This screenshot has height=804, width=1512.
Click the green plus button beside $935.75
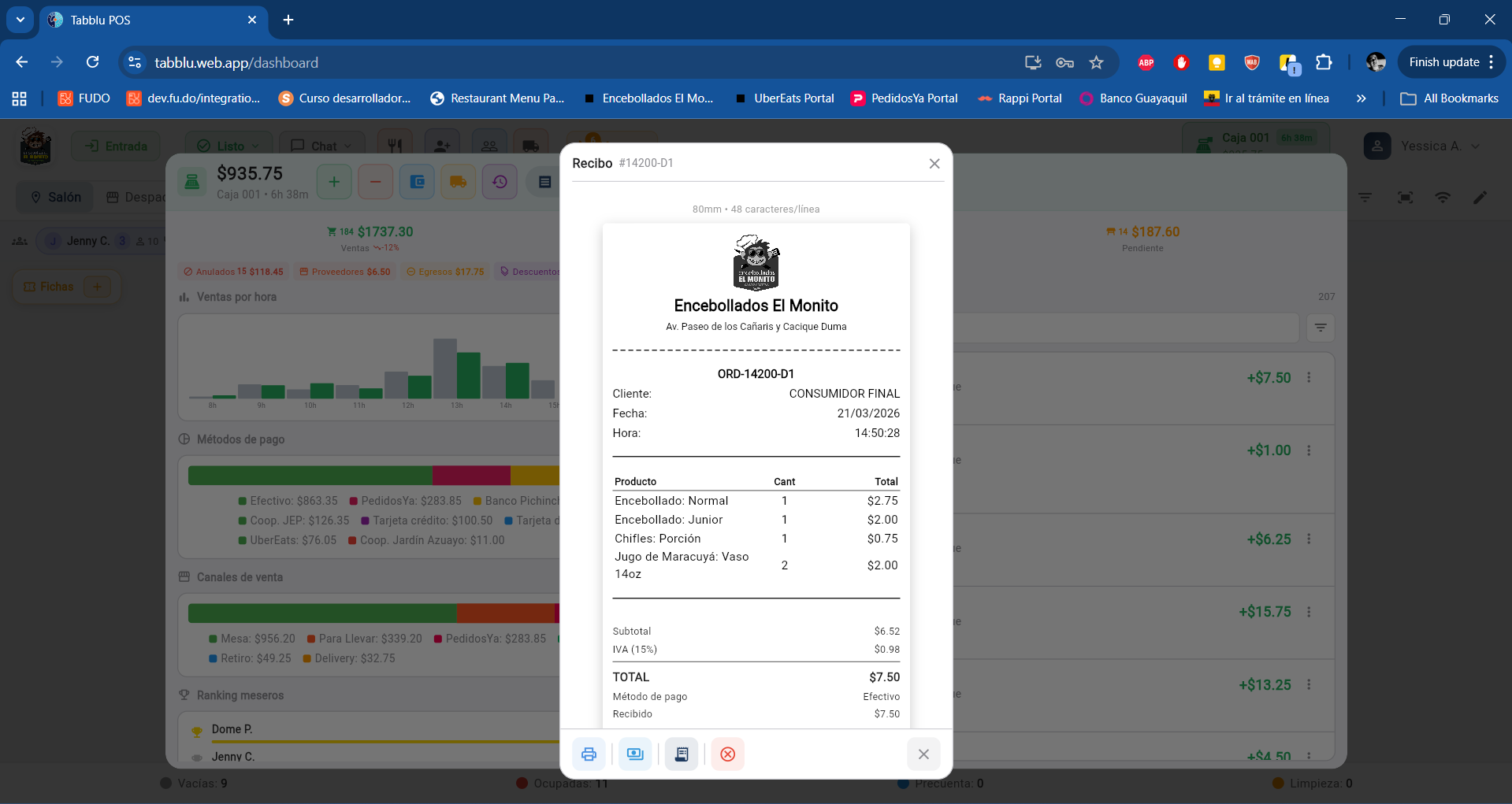point(334,182)
